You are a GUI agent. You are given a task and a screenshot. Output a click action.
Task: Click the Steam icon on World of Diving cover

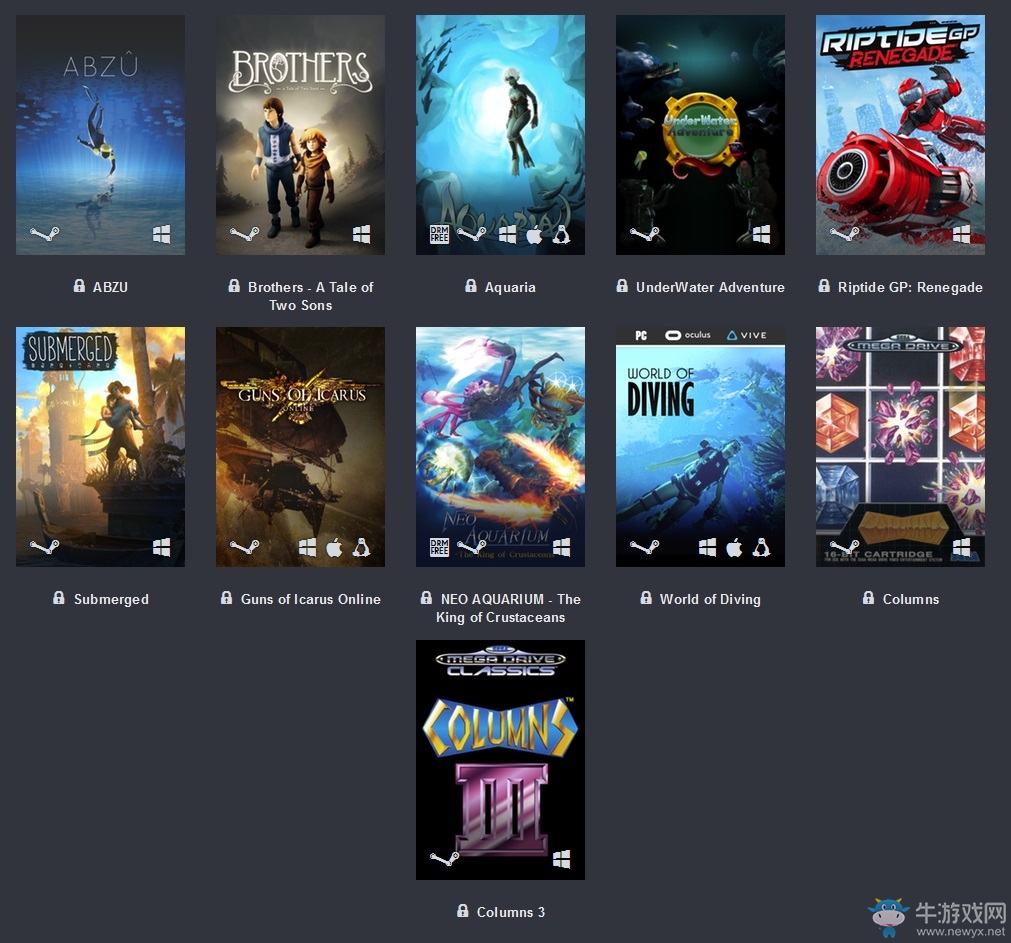(644, 547)
